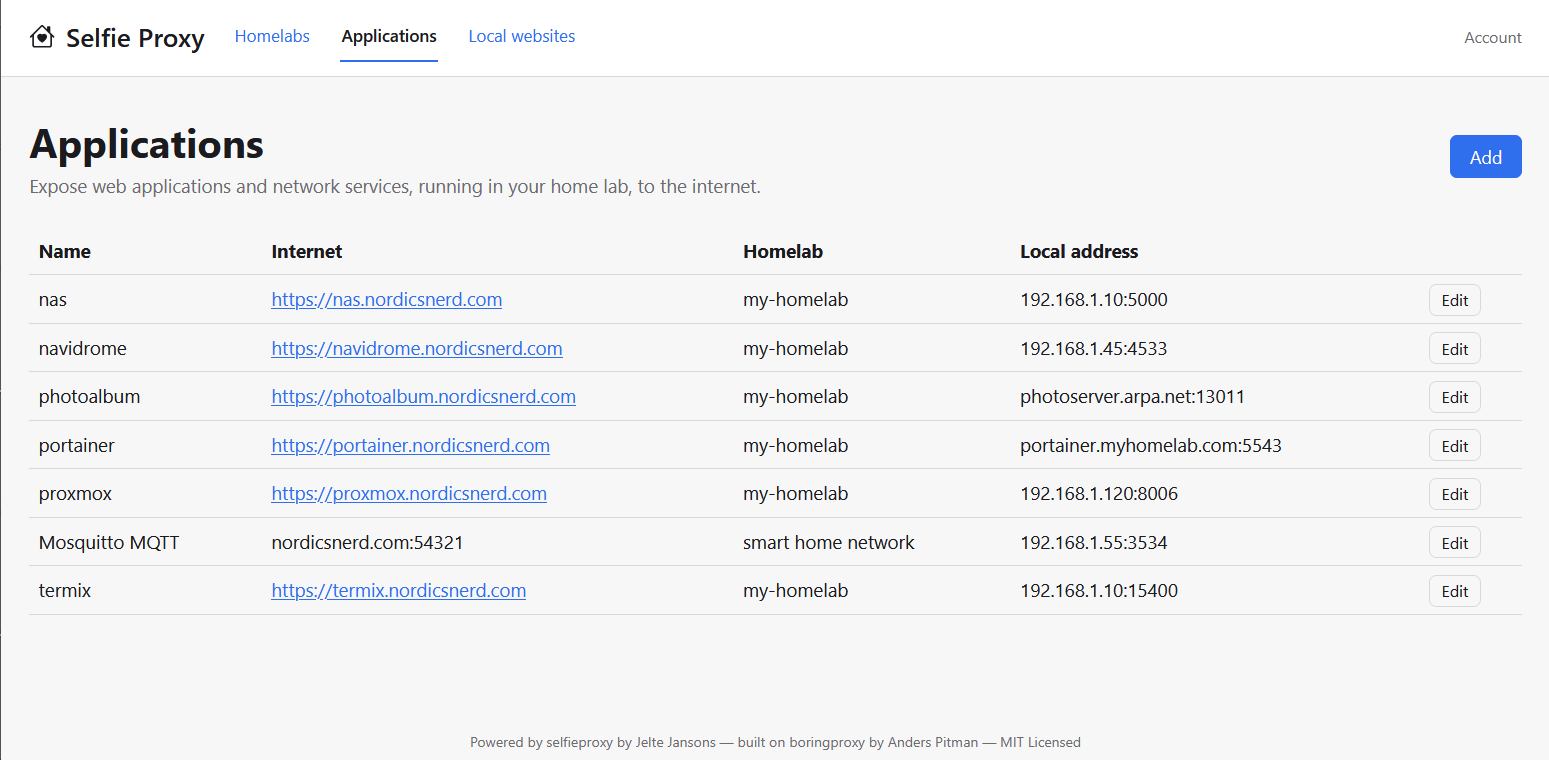Open https://nas.nordicsnerd.com link

(x=387, y=300)
